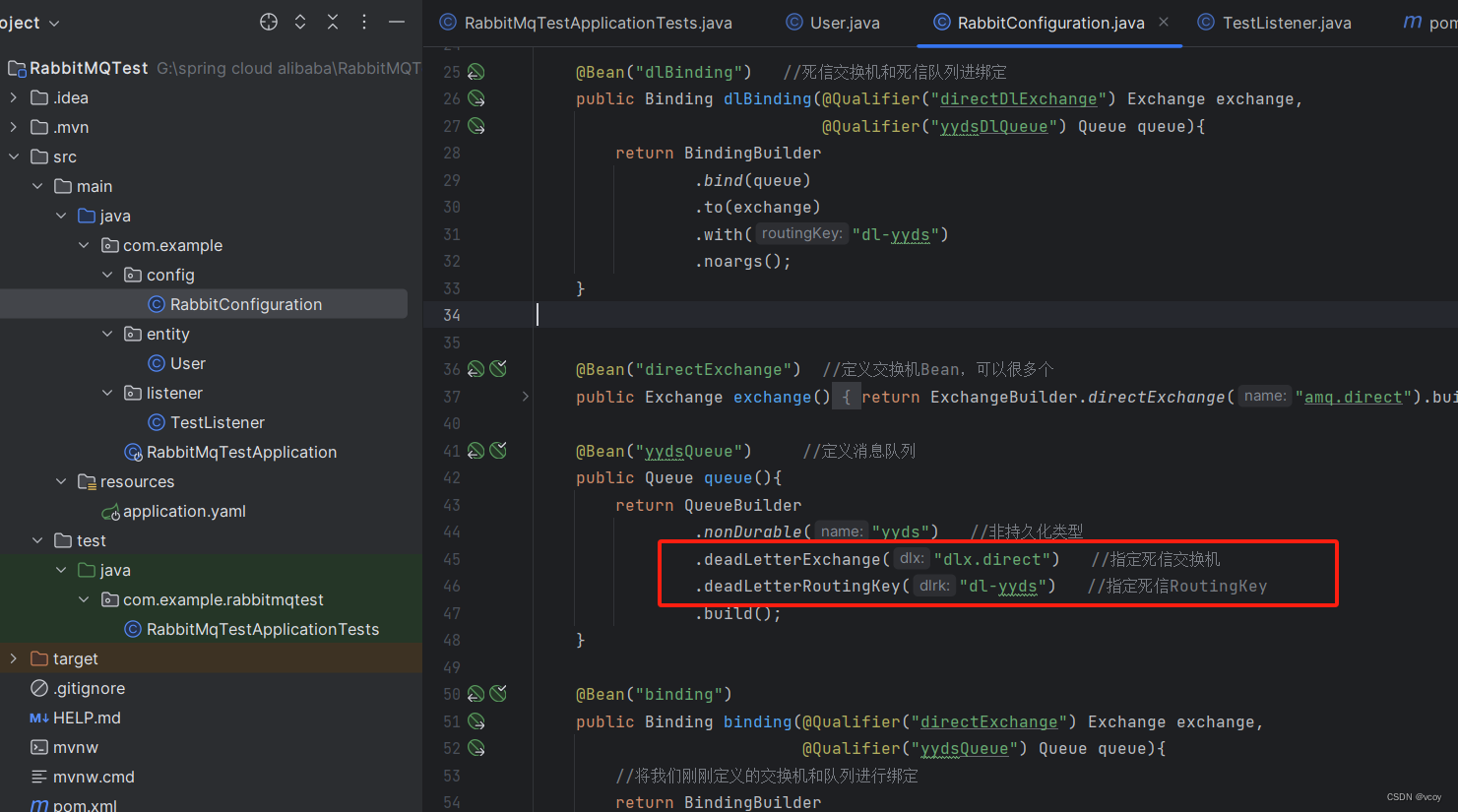1458x812 pixels.
Task: Select mvnw.cmd file in tree
Action: [83, 777]
